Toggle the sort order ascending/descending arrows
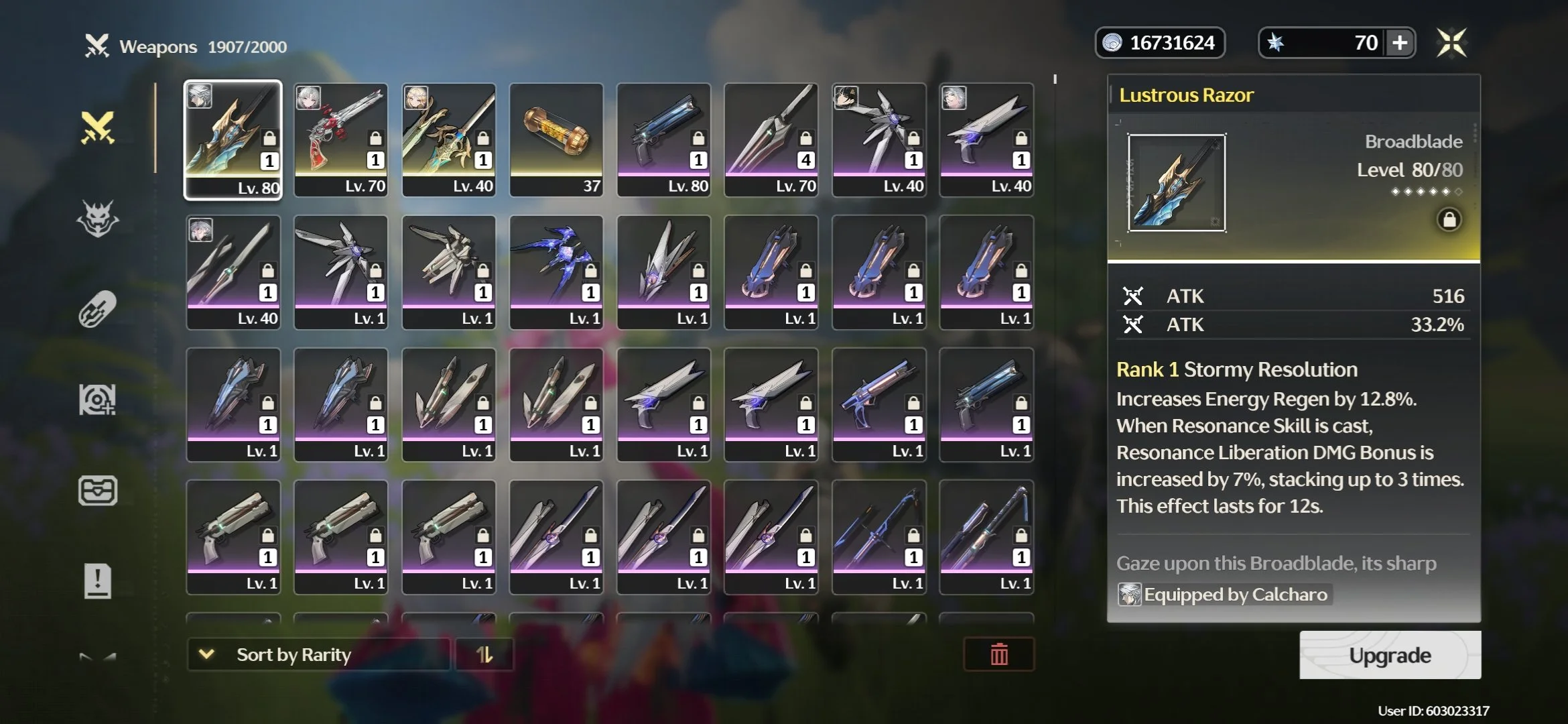1568x724 pixels. (484, 654)
